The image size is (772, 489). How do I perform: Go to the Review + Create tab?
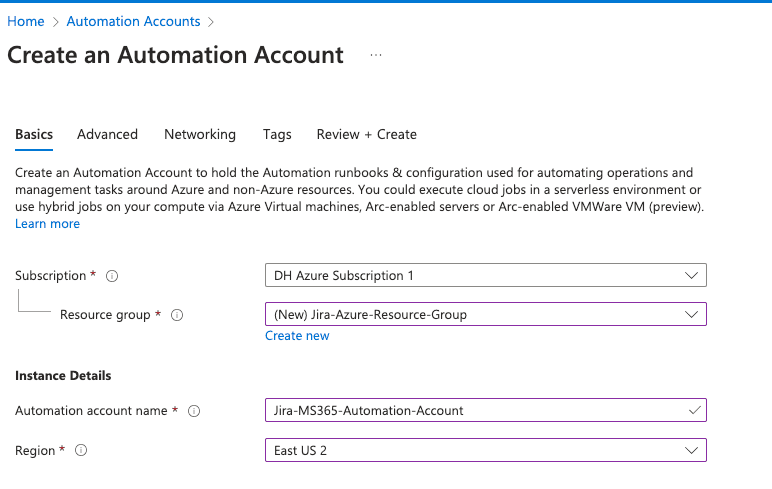click(367, 134)
